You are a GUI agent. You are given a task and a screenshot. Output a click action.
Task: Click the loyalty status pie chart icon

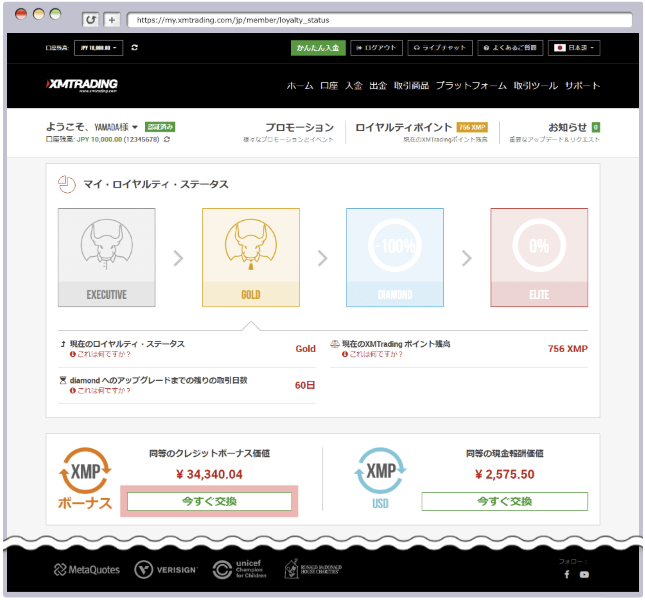coord(67,184)
